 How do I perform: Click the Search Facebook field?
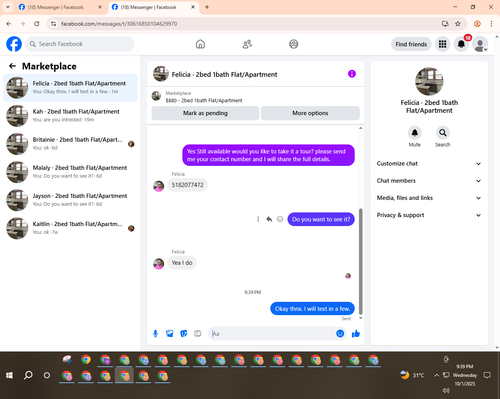pyautogui.click(x=80, y=44)
